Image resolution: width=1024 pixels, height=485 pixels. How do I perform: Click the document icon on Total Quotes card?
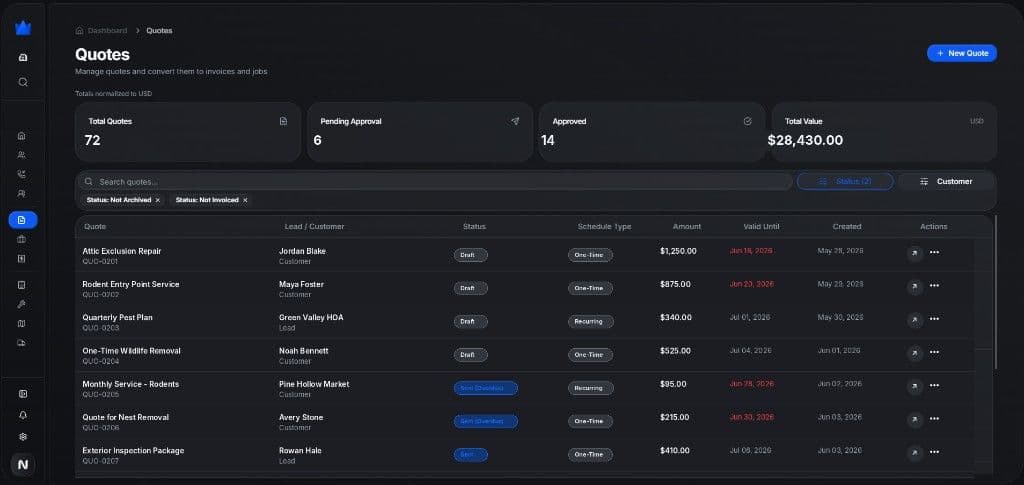pos(283,121)
